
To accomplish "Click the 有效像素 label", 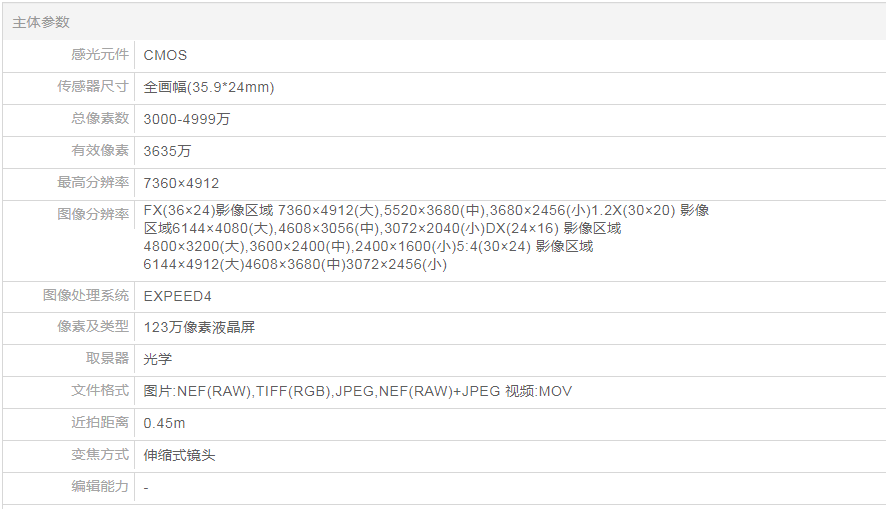I will 100,151.
